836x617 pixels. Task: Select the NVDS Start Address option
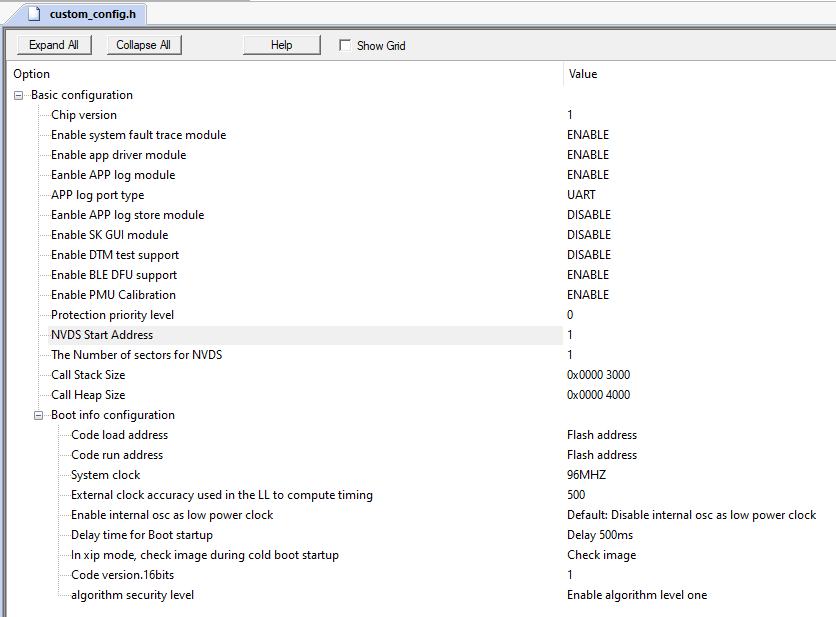click(102, 335)
